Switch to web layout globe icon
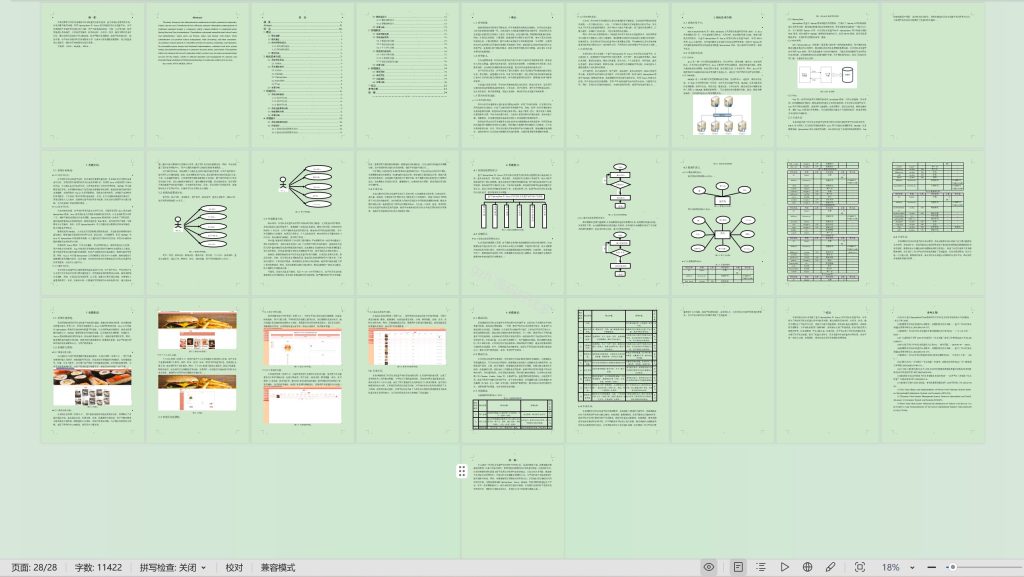Viewport: 1024px width, 577px height. pos(807,567)
